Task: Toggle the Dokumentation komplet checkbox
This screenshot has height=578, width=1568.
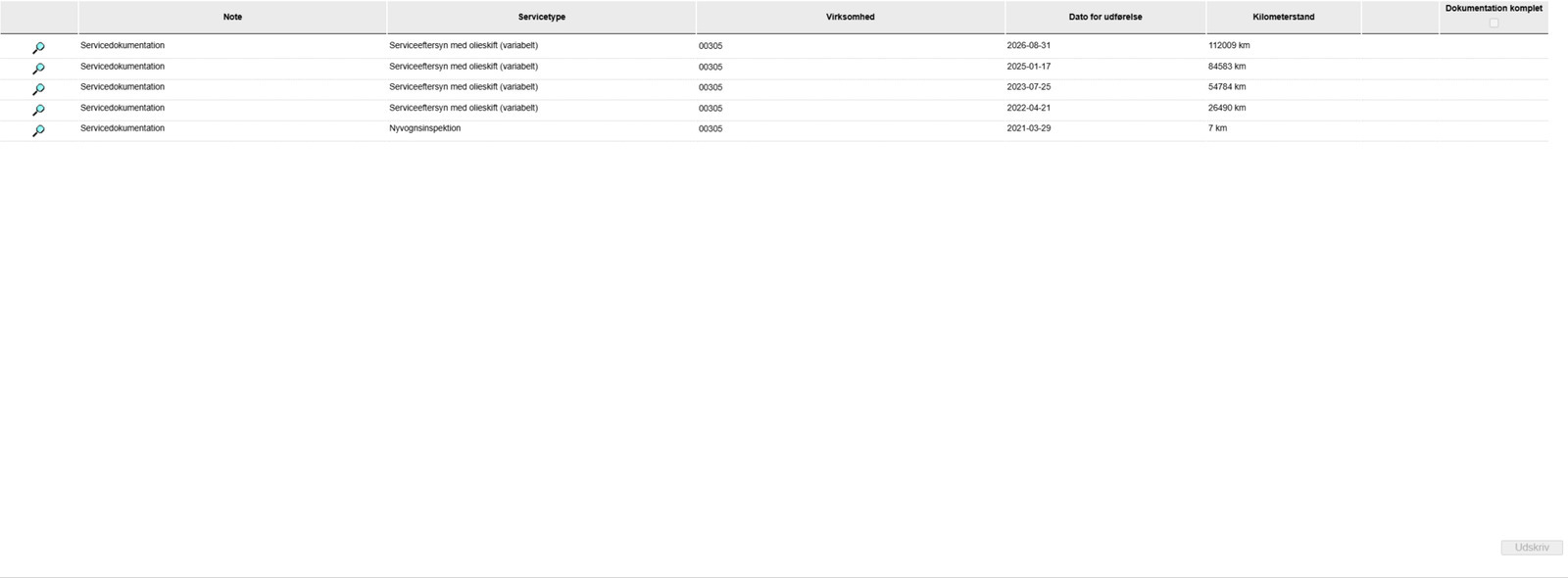Action: tap(1494, 23)
